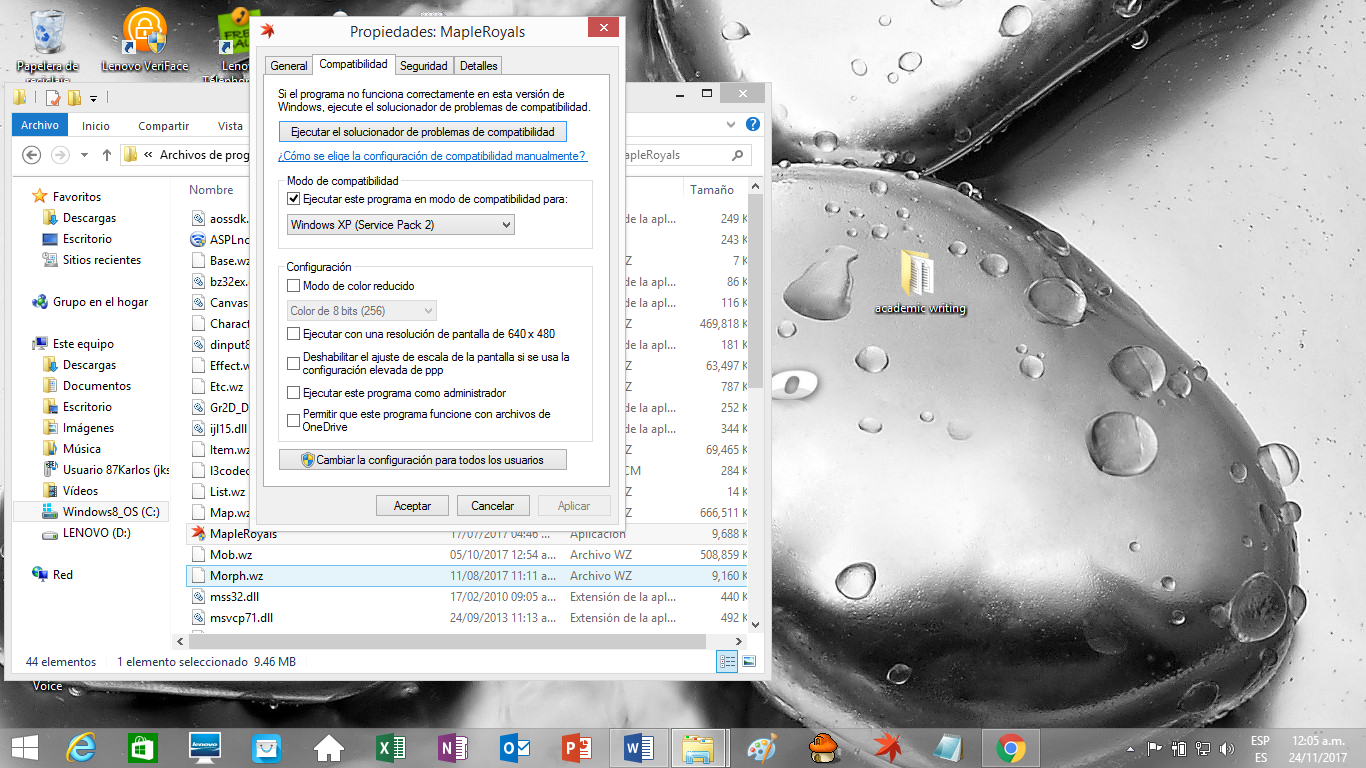Open the Windows Store taskbar icon
The image size is (1366, 768).
click(142, 747)
